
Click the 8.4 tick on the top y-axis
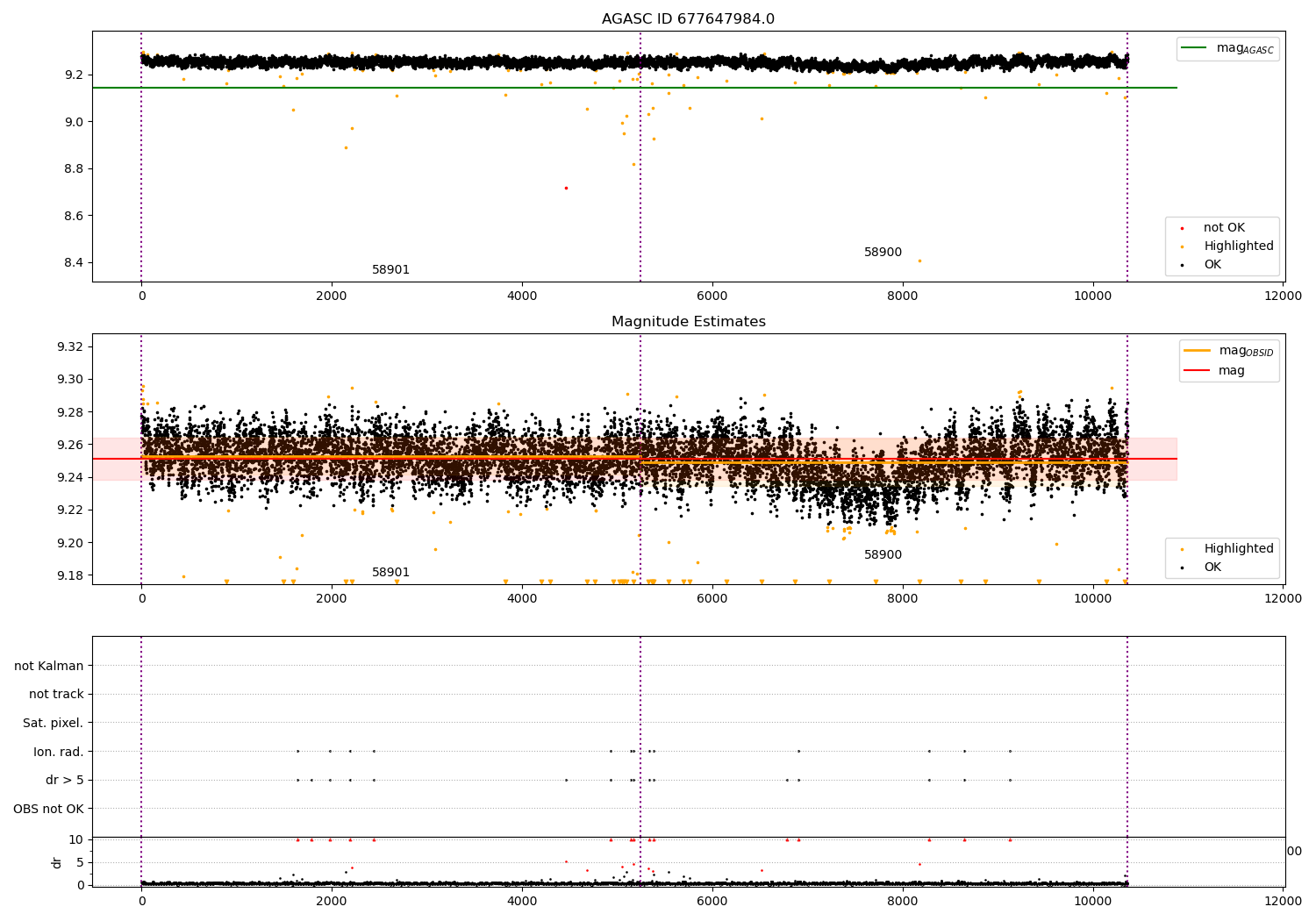coord(74,263)
